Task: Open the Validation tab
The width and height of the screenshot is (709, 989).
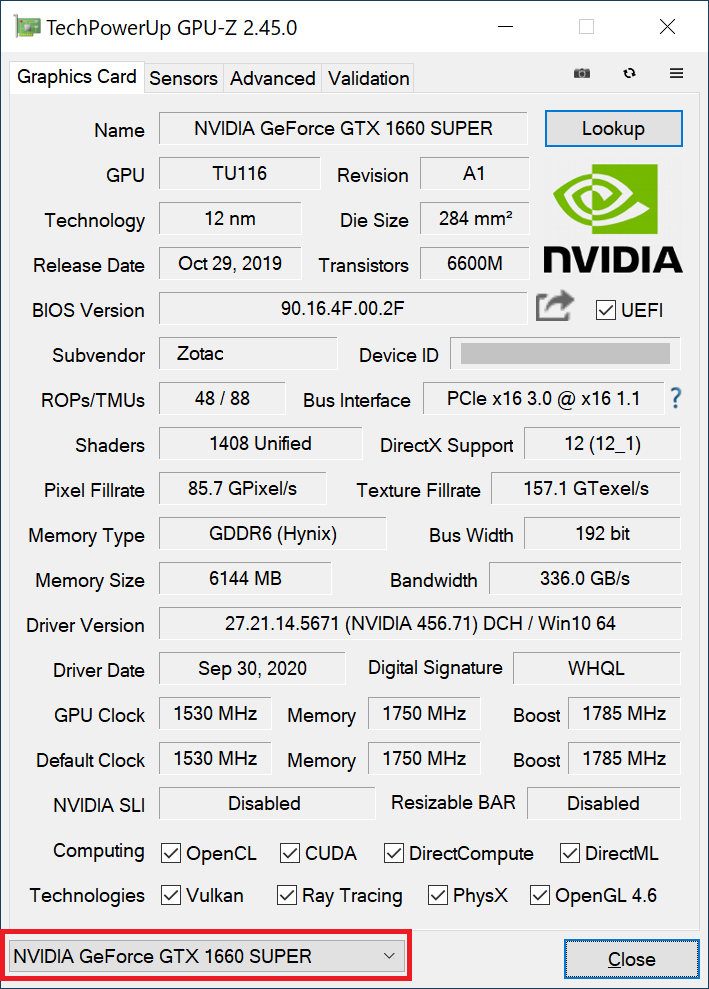Action: click(368, 78)
